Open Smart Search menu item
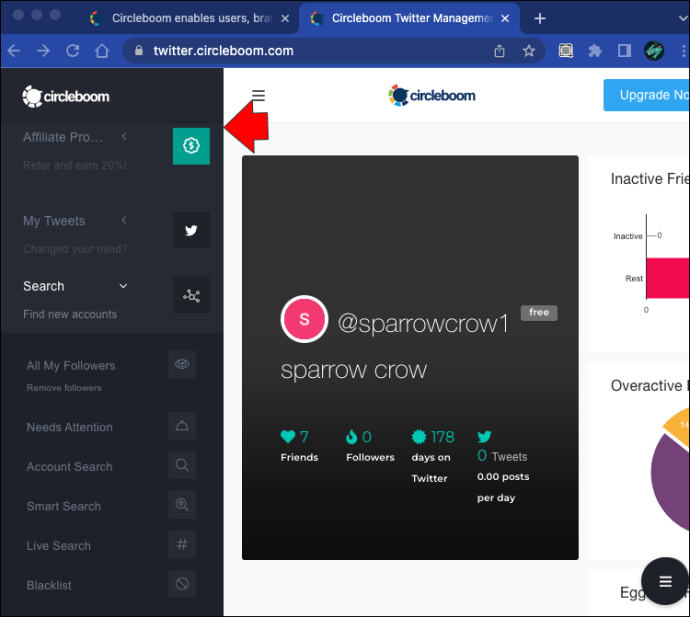Image resolution: width=690 pixels, height=617 pixels. [64, 507]
